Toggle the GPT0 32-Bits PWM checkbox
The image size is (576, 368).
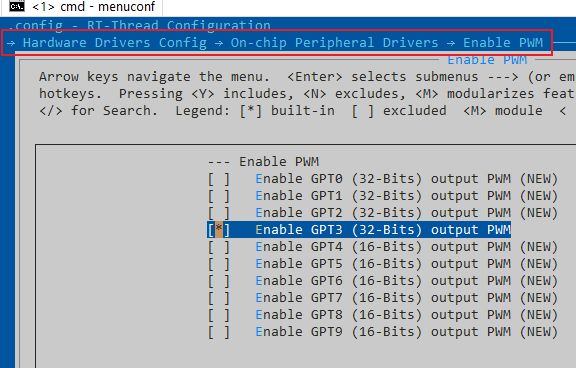pos(219,179)
